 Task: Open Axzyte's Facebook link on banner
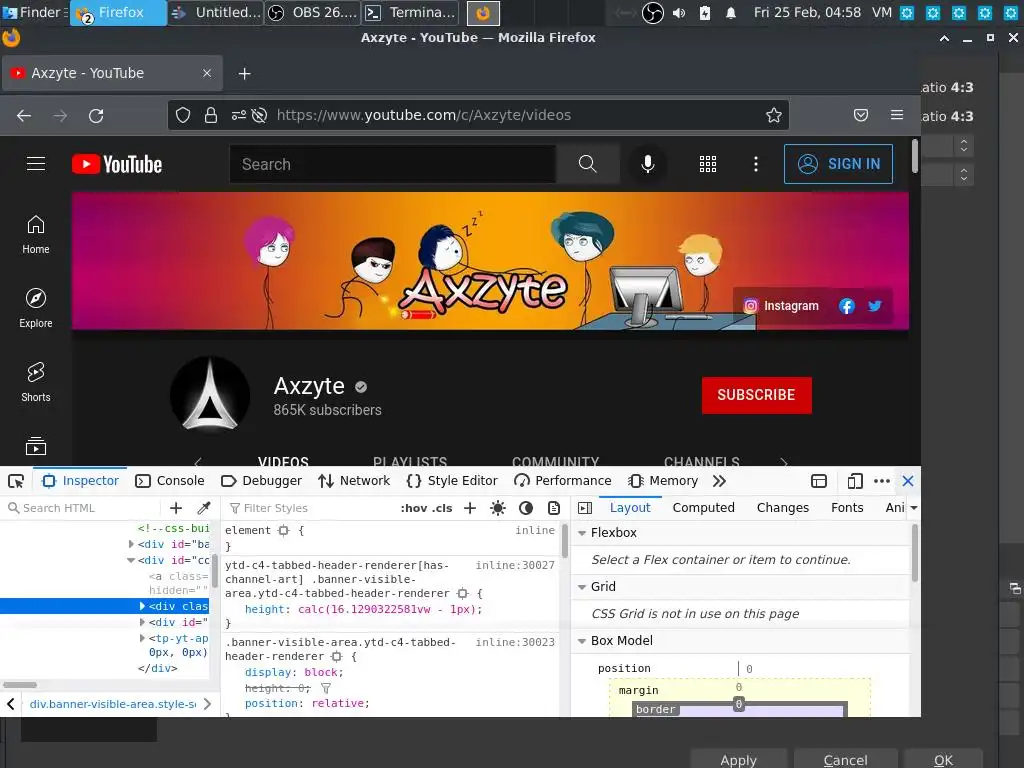[846, 306]
